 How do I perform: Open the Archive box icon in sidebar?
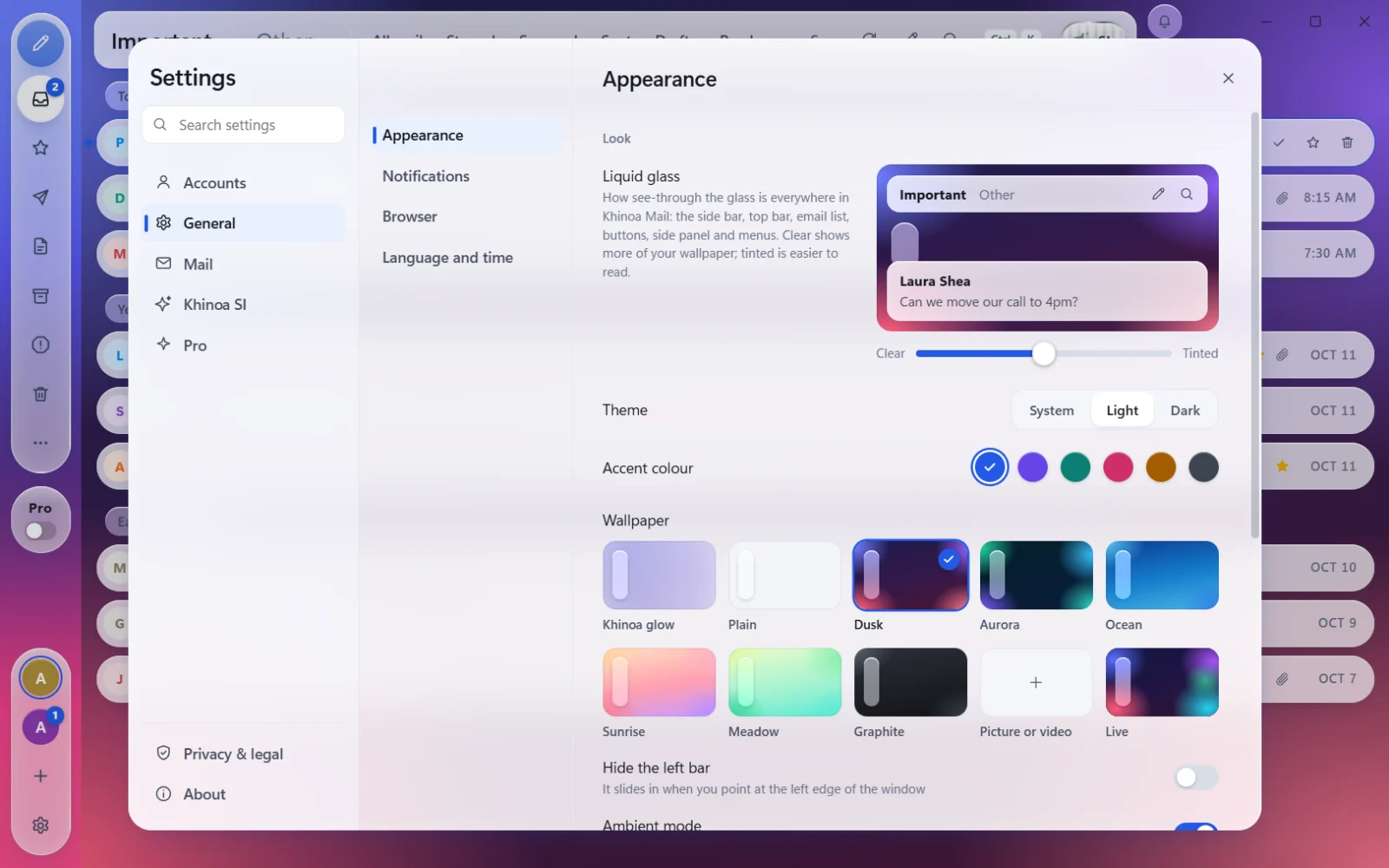41,296
